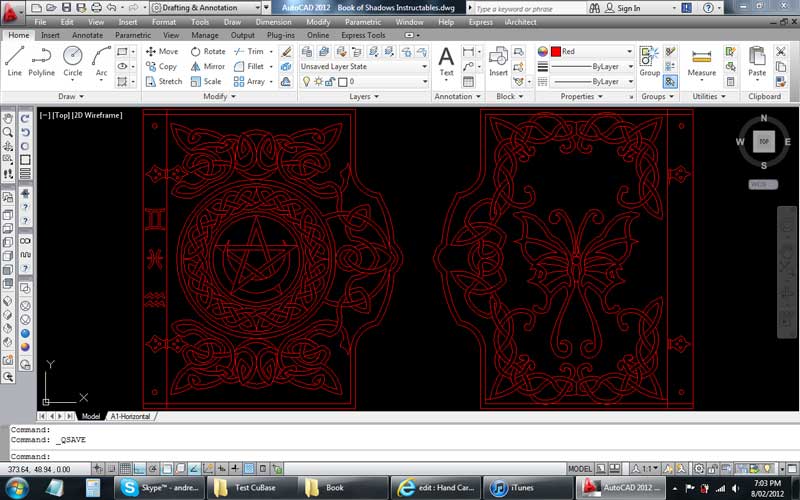Click the Sign In button
The height and width of the screenshot is (500, 800).
click(x=622, y=8)
